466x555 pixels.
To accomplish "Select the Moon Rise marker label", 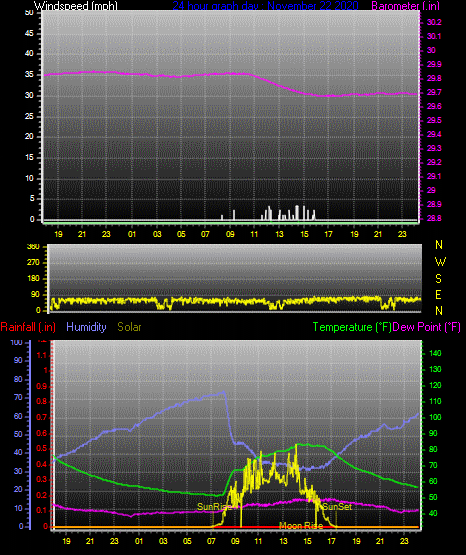I will coord(301,526).
